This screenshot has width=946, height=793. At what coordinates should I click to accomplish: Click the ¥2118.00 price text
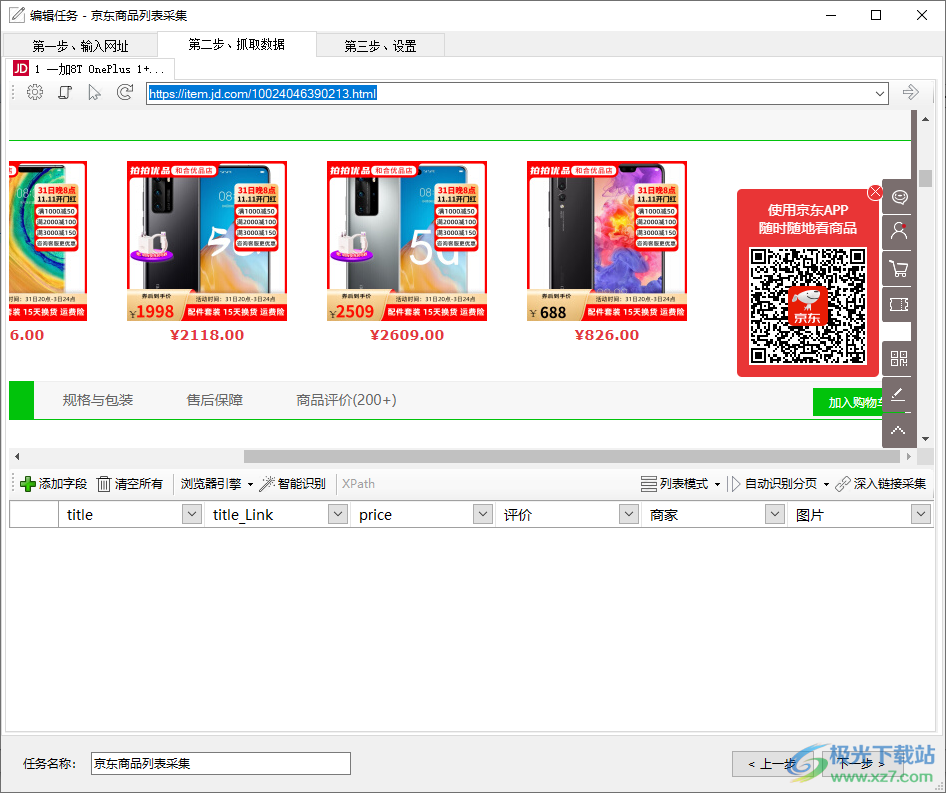(207, 335)
